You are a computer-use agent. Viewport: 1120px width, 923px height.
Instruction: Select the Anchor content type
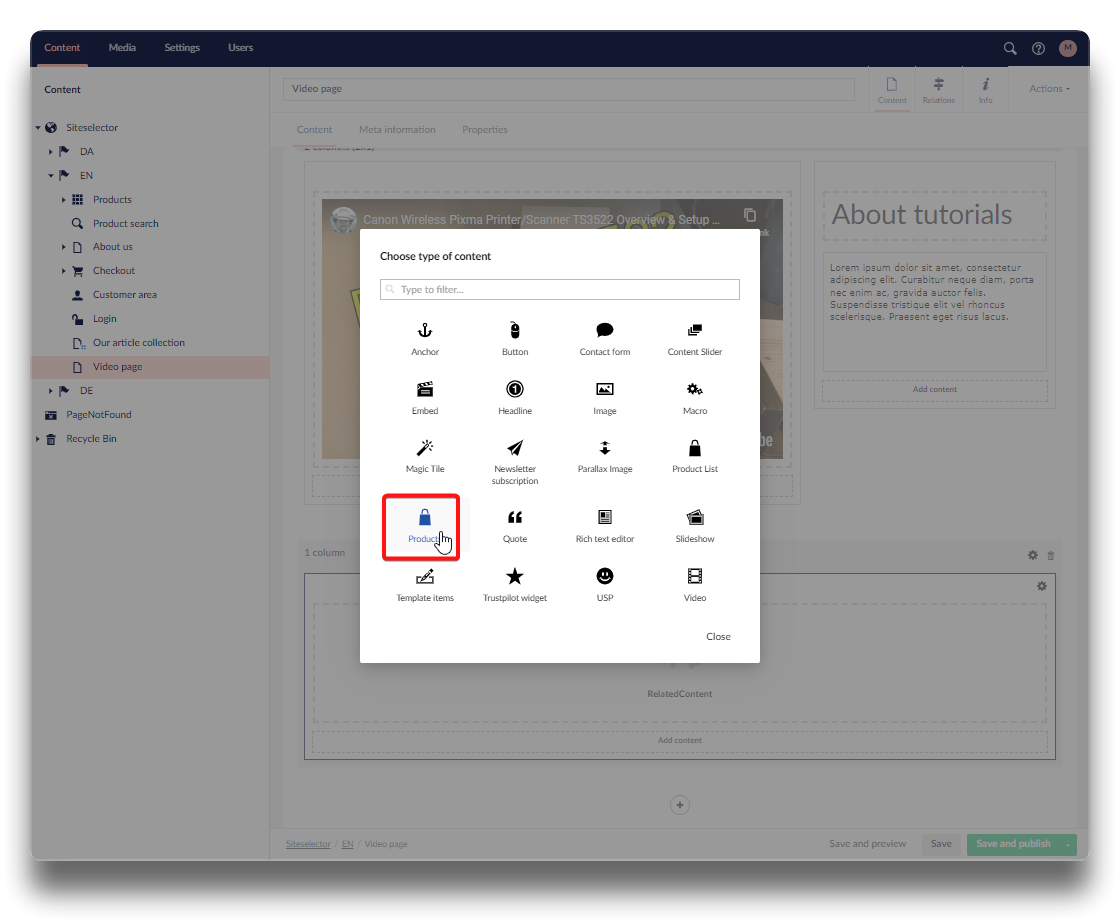pyautogui.click(x=425, y=331)
